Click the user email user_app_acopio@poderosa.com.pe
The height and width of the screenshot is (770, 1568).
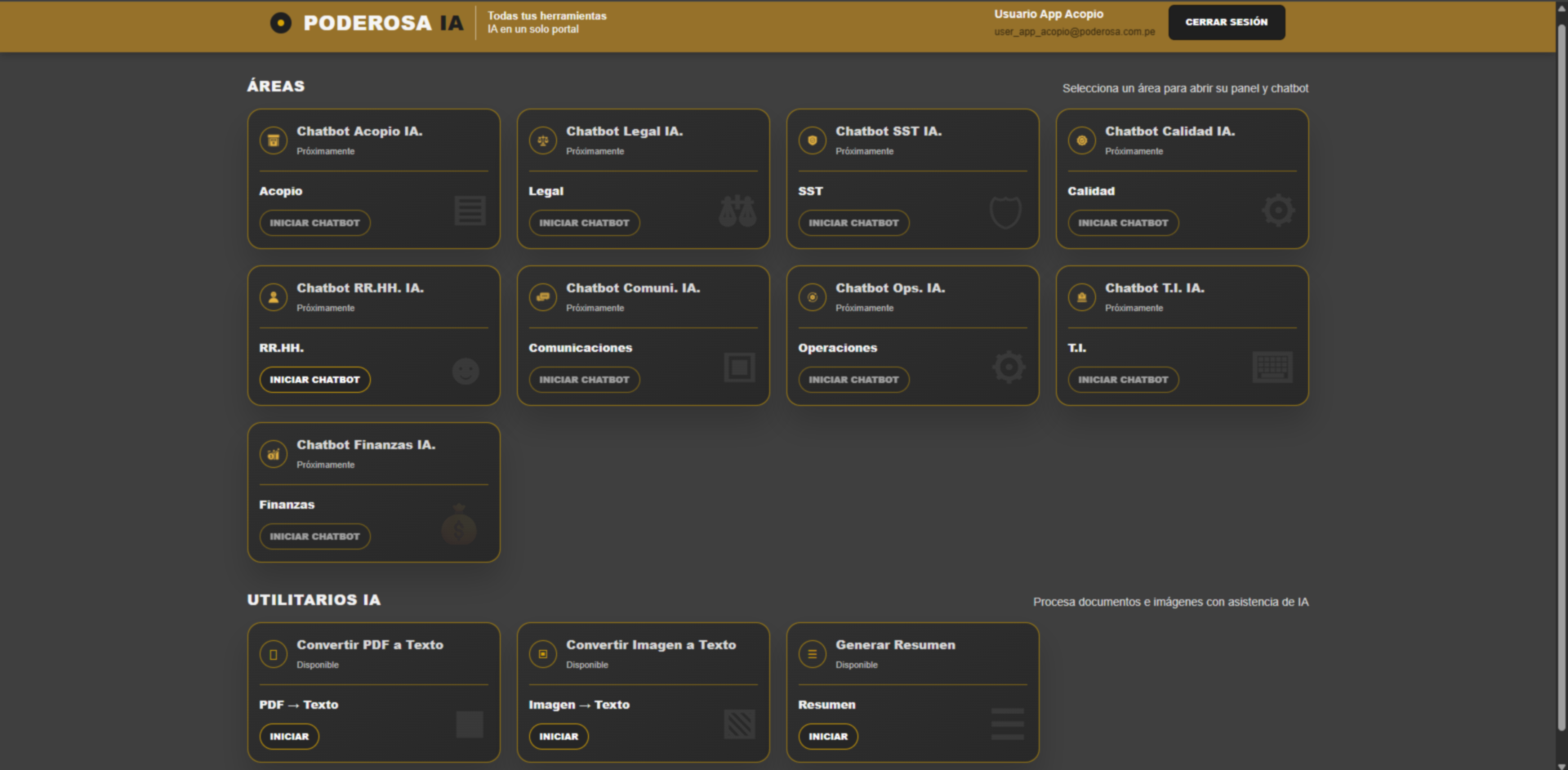pyautogui.click(x=1075, y=32)
